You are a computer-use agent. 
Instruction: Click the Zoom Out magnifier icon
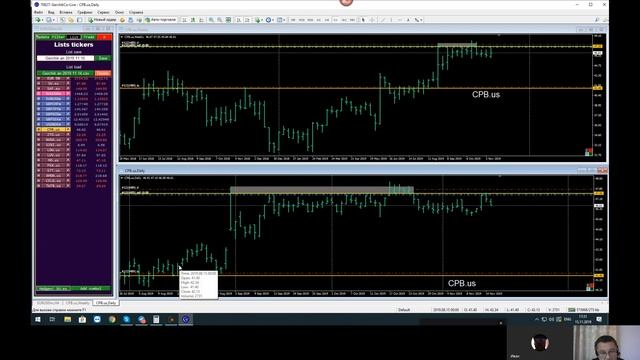tap(220, 20)
